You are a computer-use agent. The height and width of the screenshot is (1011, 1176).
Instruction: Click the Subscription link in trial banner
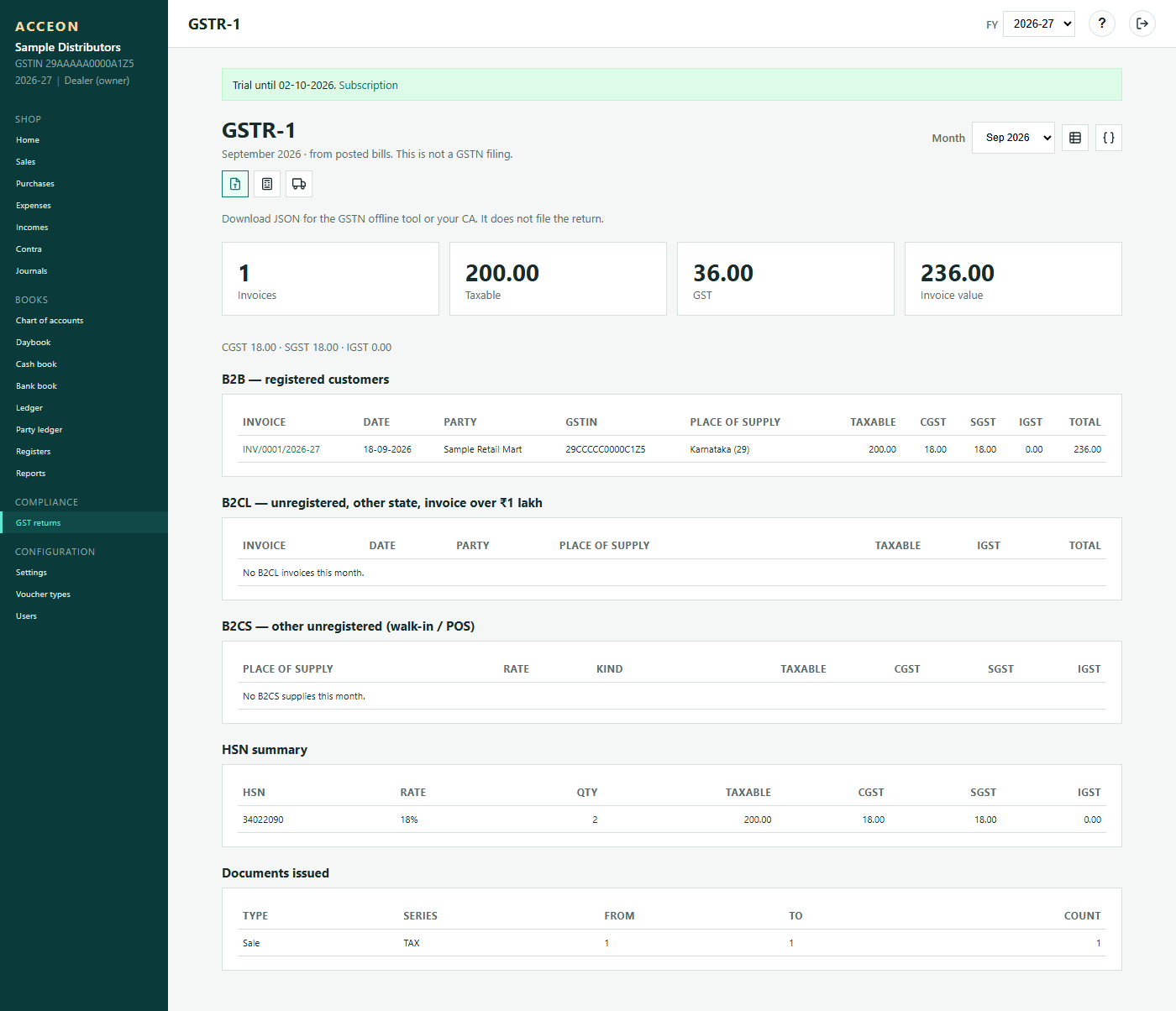pyautogui.click(x=368, y=85)
